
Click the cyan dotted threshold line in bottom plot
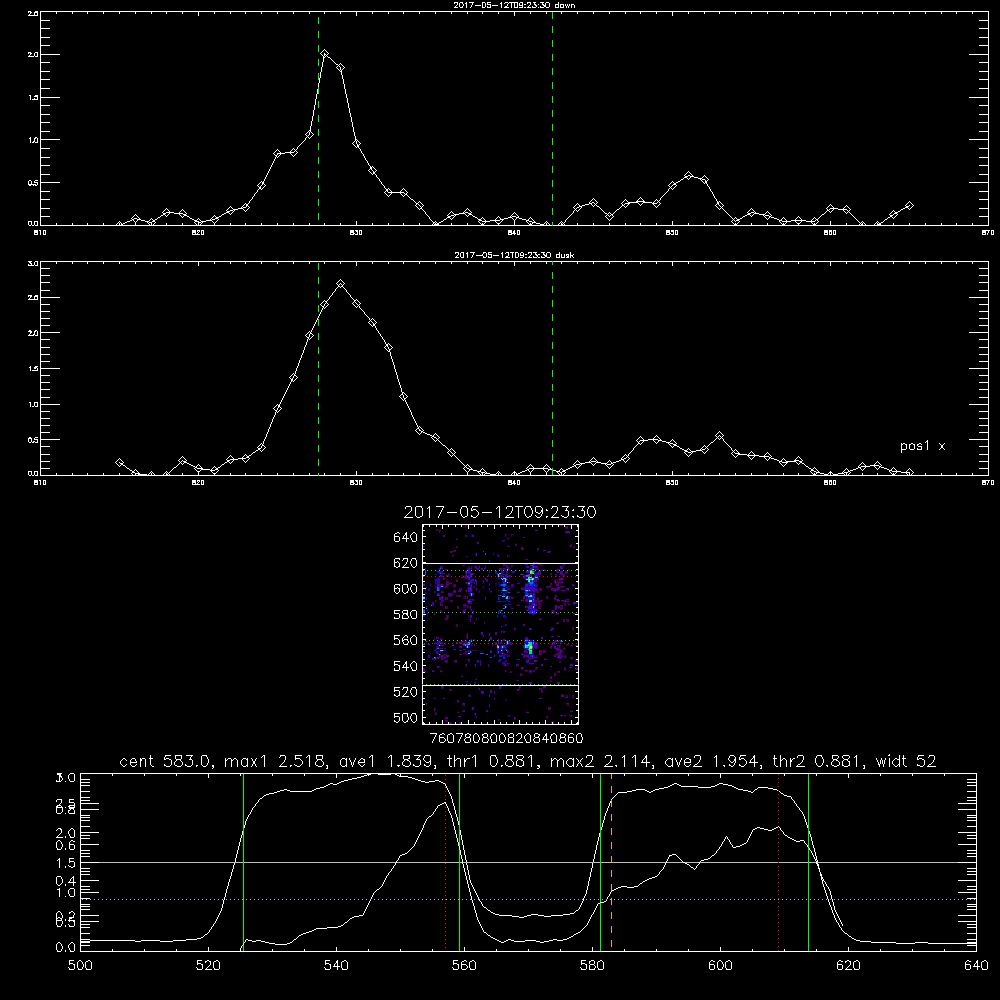point(528,899)
